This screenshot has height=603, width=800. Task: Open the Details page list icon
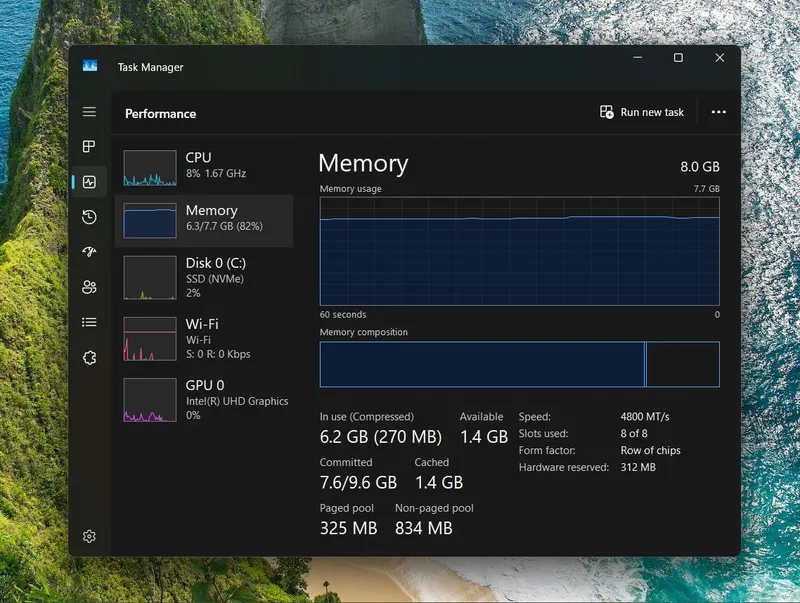pos(89,322)
